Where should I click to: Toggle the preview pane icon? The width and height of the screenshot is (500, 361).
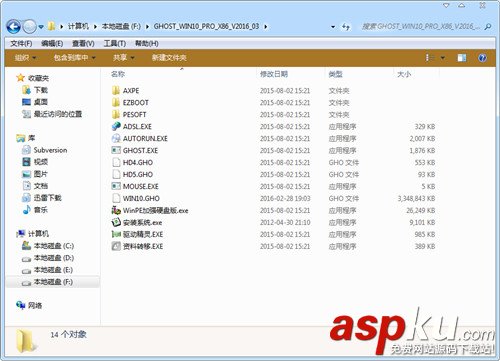point(462,58)
